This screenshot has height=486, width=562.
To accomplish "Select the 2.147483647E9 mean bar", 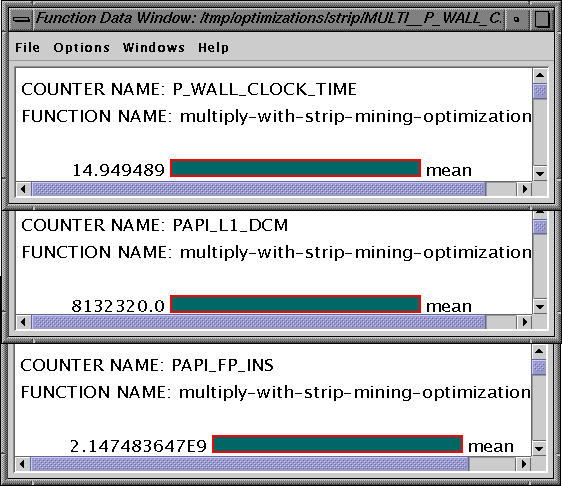I will pyautogui.click(x=337, y=444).
